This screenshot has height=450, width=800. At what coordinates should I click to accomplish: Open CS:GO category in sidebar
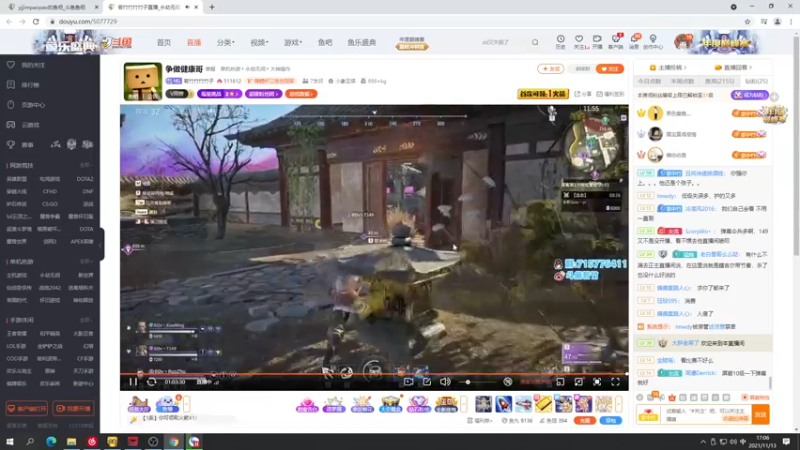pyautogui.click(x=50, y=204)
